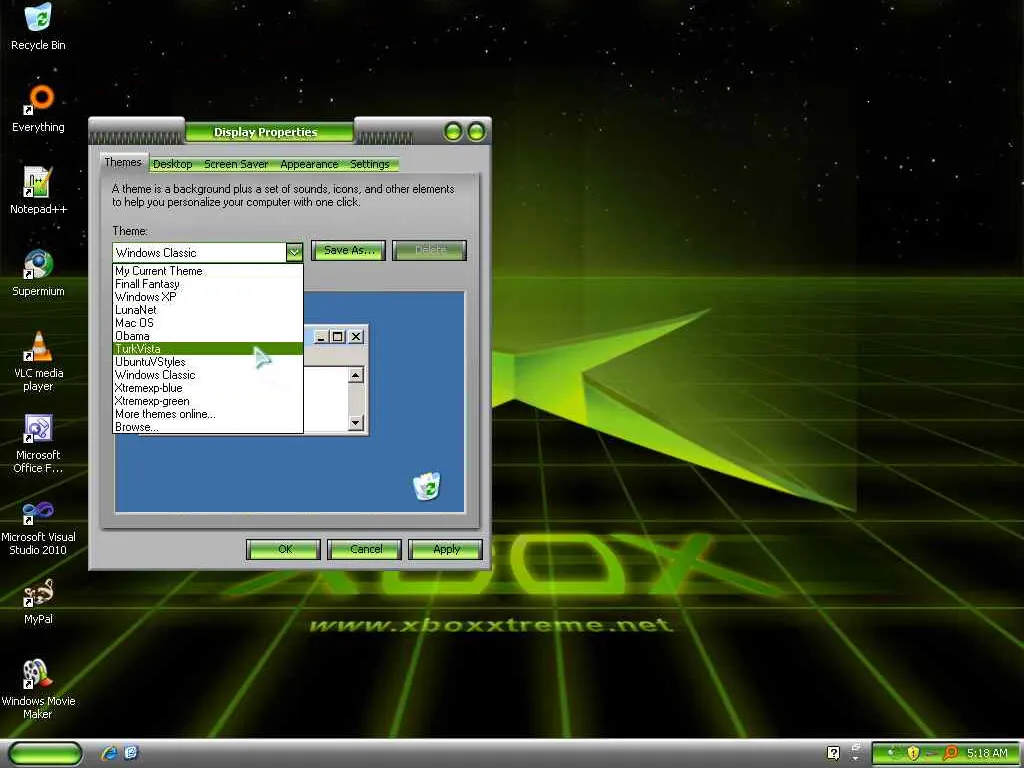
Task: Click the right round button on Display Properties
Action: click(477, 132)
